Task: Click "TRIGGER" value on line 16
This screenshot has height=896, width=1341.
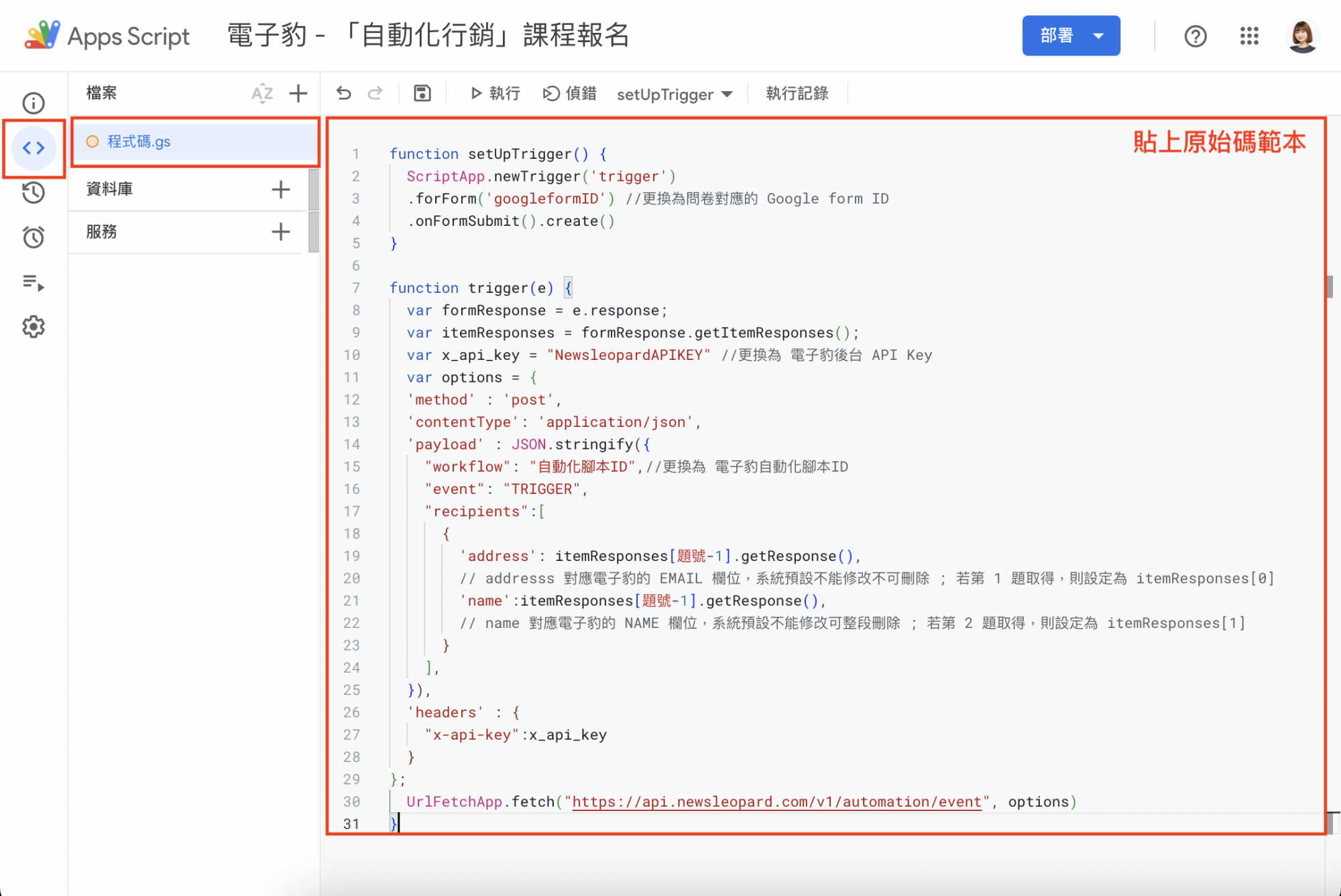Action: tap(542, 489)
